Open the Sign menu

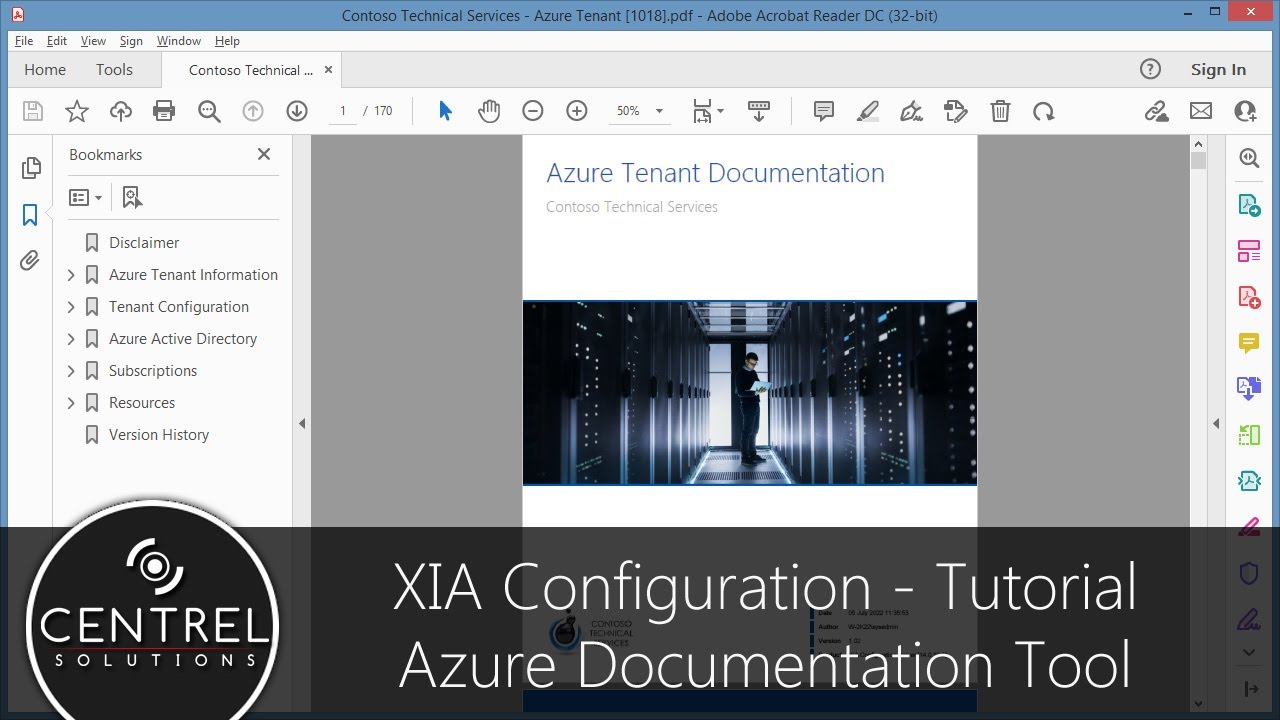point(131,41)
